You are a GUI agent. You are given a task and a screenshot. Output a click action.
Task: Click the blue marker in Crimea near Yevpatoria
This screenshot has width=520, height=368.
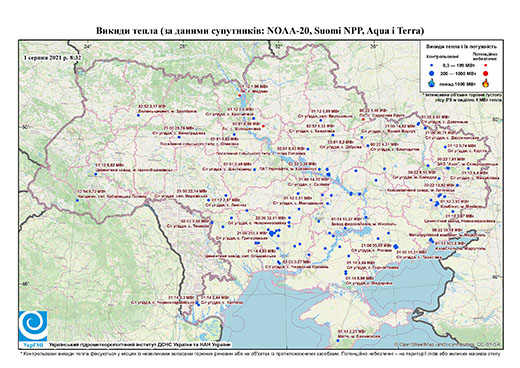[x=338, y=340]
